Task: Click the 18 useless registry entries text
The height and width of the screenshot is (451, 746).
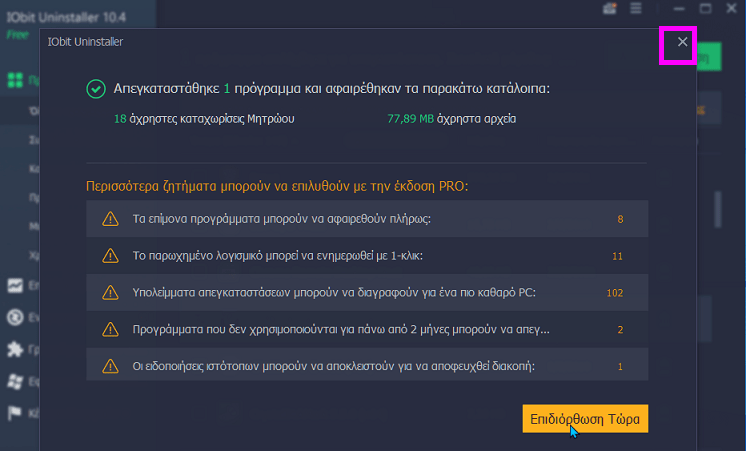Action: click(204, 118)
